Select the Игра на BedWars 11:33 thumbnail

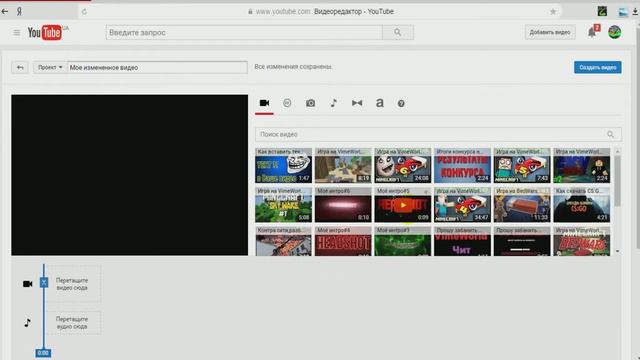[522, 205]
